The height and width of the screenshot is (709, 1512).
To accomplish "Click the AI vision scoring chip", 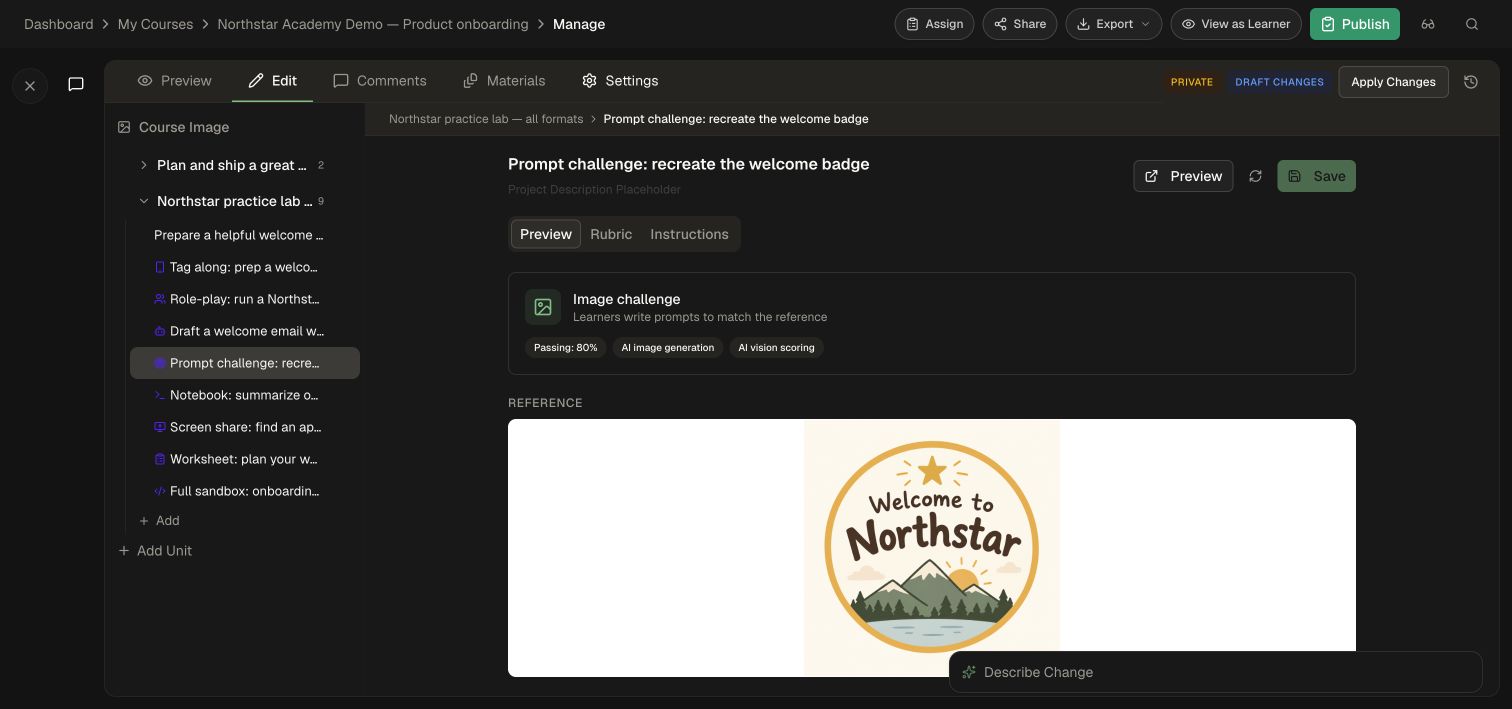I will [776, 348].
